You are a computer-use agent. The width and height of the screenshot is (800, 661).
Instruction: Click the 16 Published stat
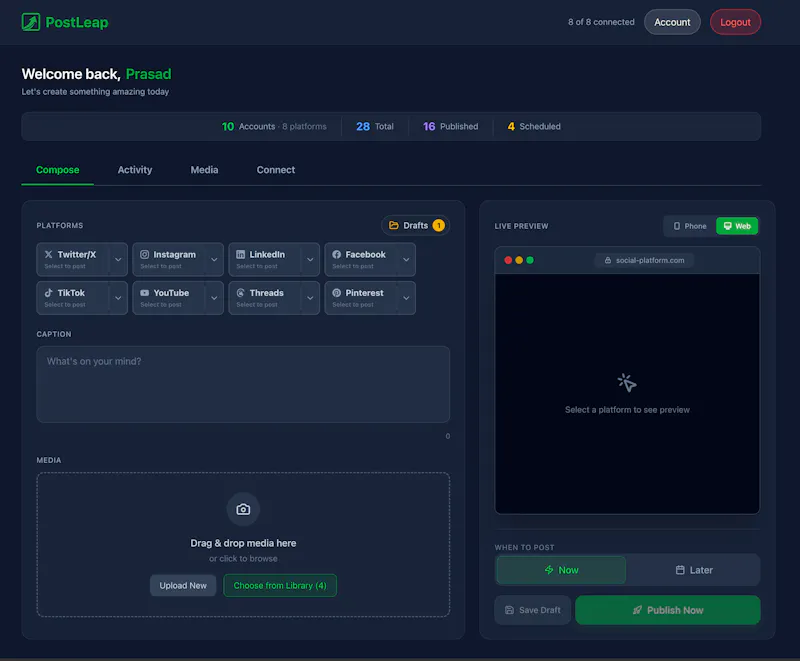[451, 126]
